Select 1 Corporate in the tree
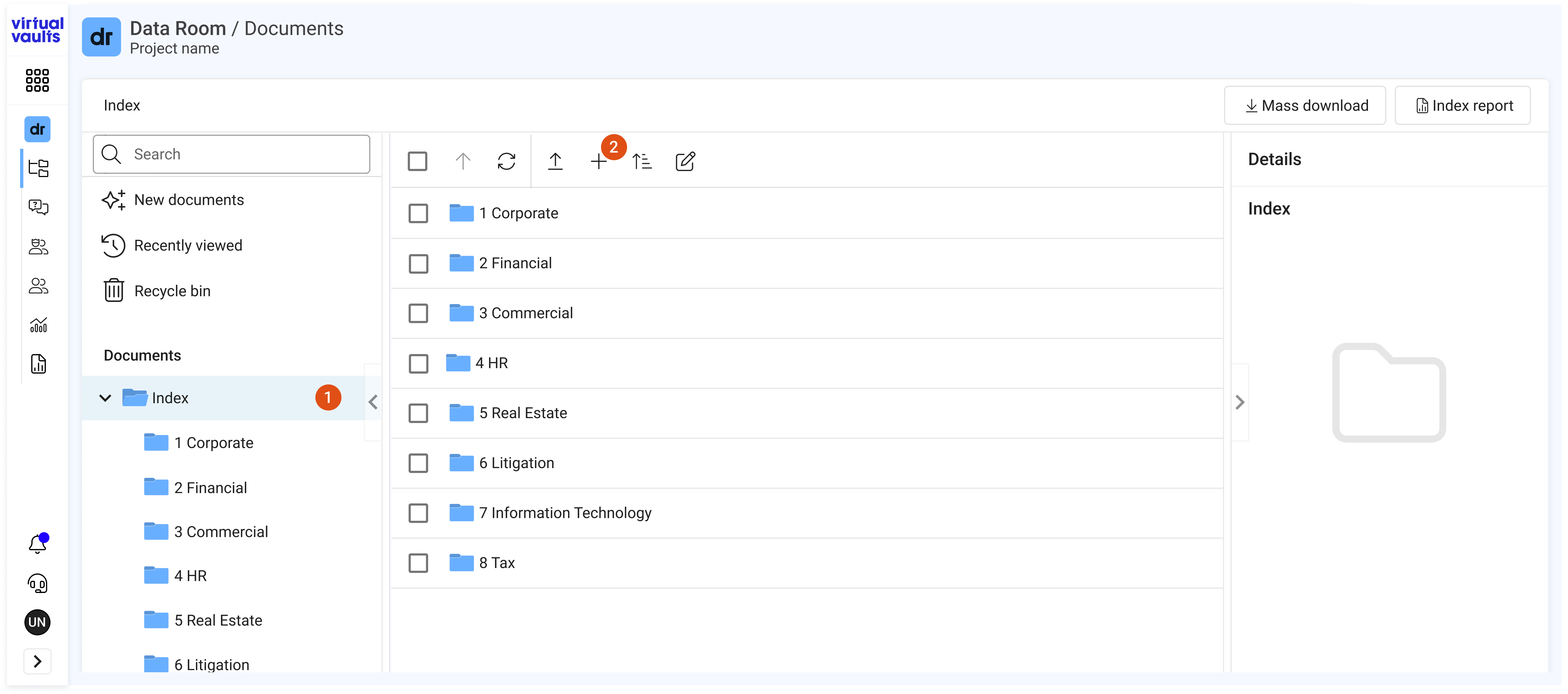 [x=214, y=443]
